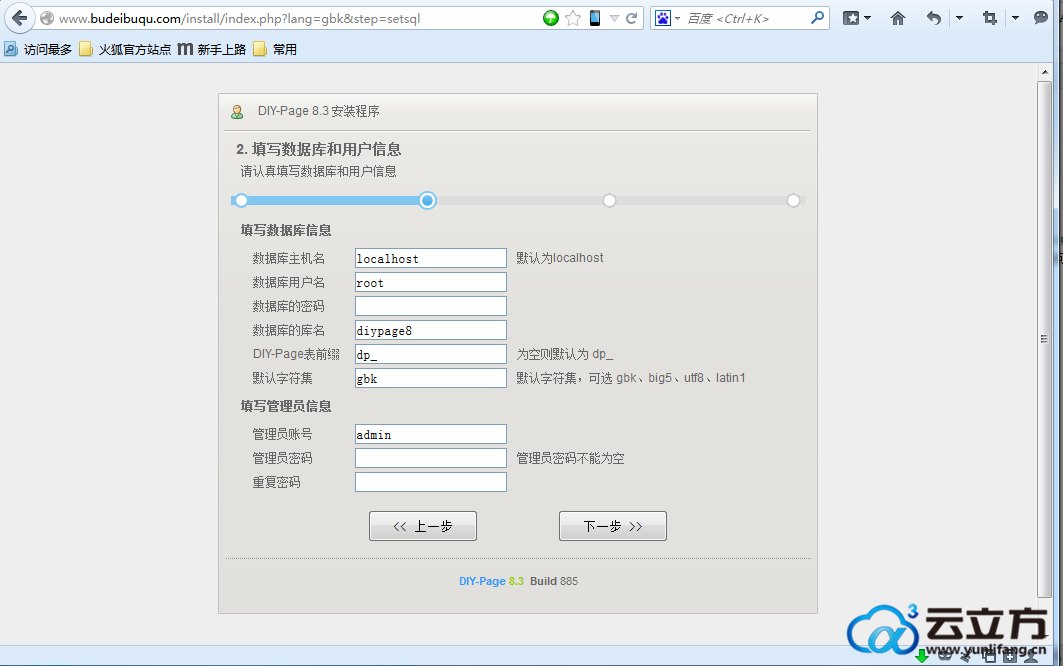Click the '填写数据库信息' section heading

[x=286, y=231]
